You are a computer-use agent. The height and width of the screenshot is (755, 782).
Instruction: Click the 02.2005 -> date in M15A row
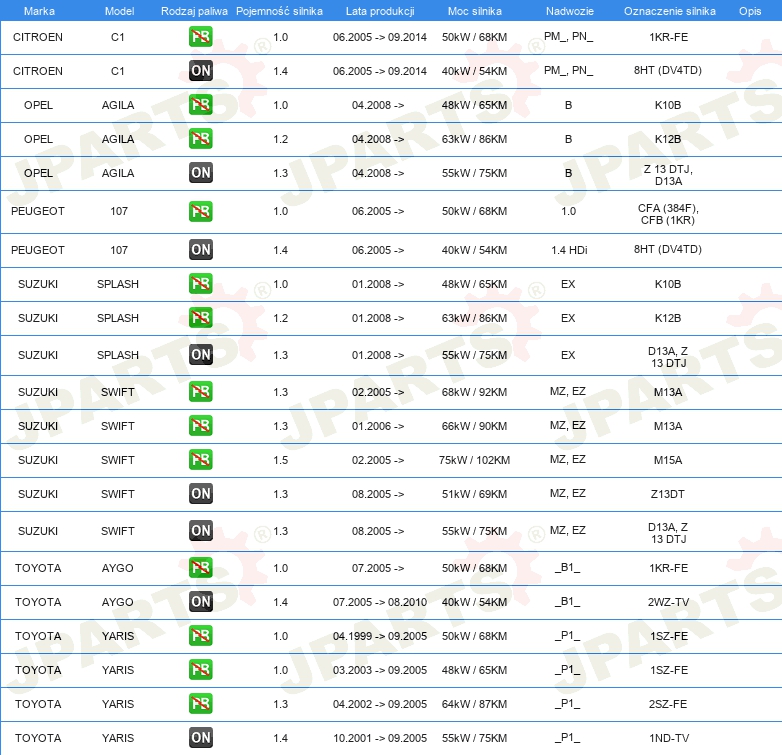(x=378, y=460)
